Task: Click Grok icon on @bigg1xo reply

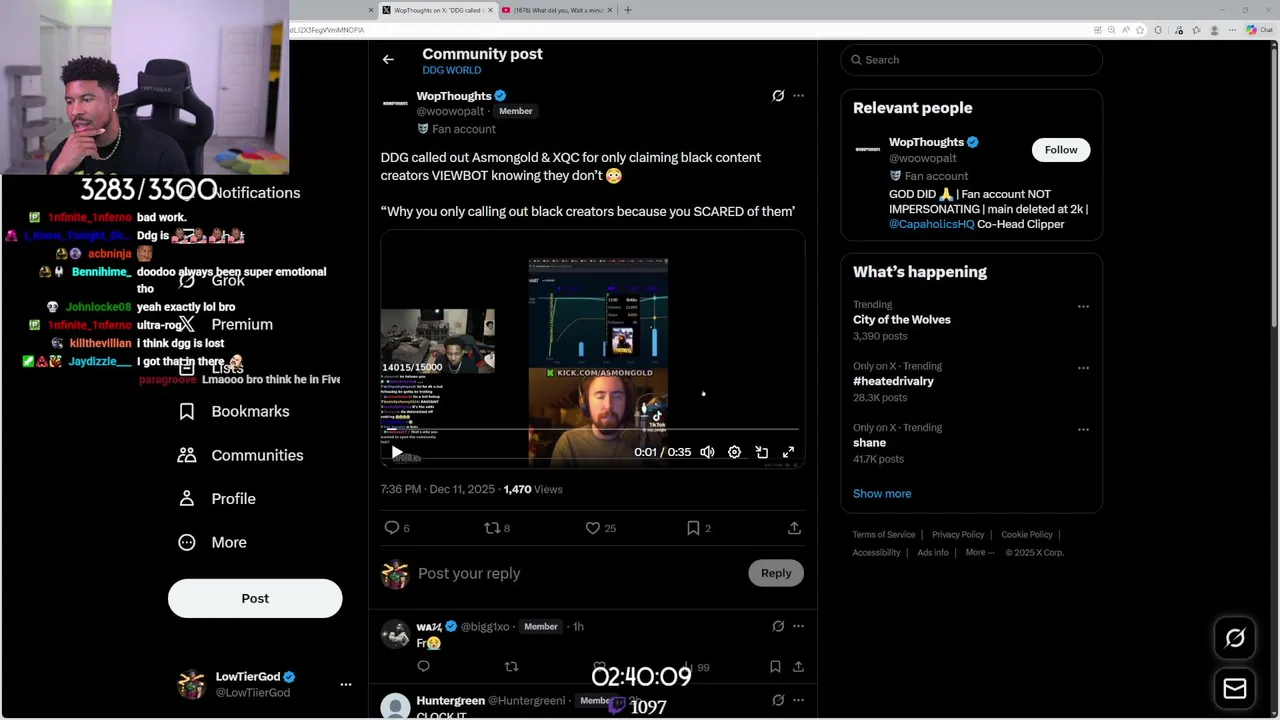Action: tap(778, 626)
